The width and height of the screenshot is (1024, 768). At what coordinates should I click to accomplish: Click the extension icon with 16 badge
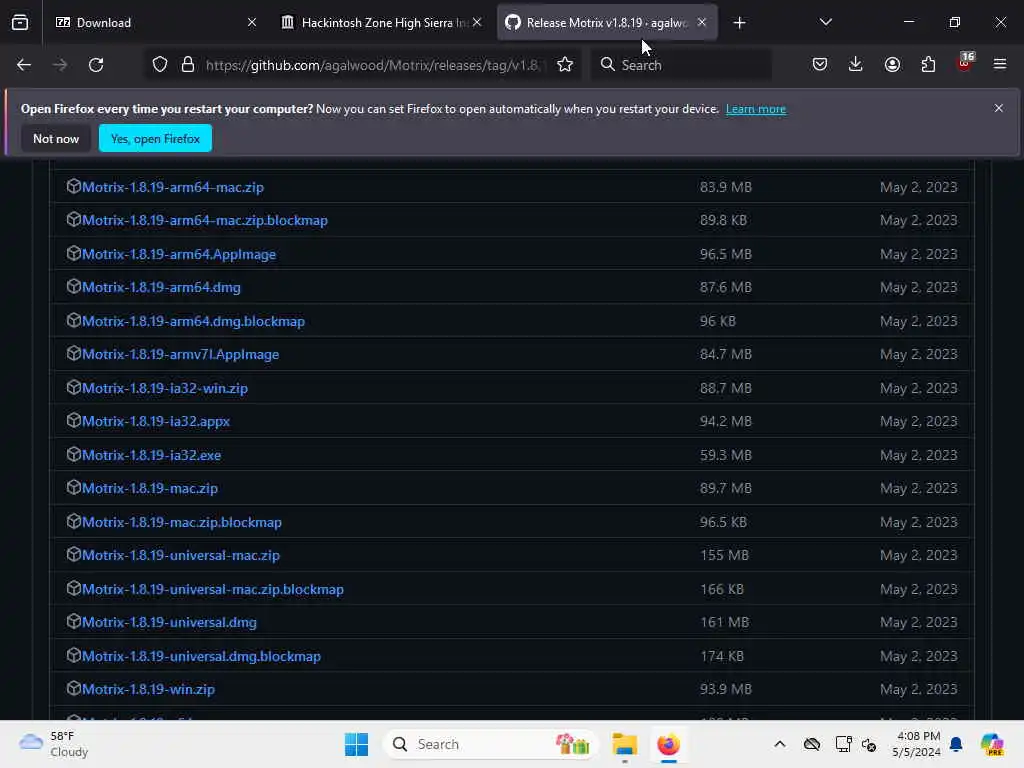coord(965,63)
